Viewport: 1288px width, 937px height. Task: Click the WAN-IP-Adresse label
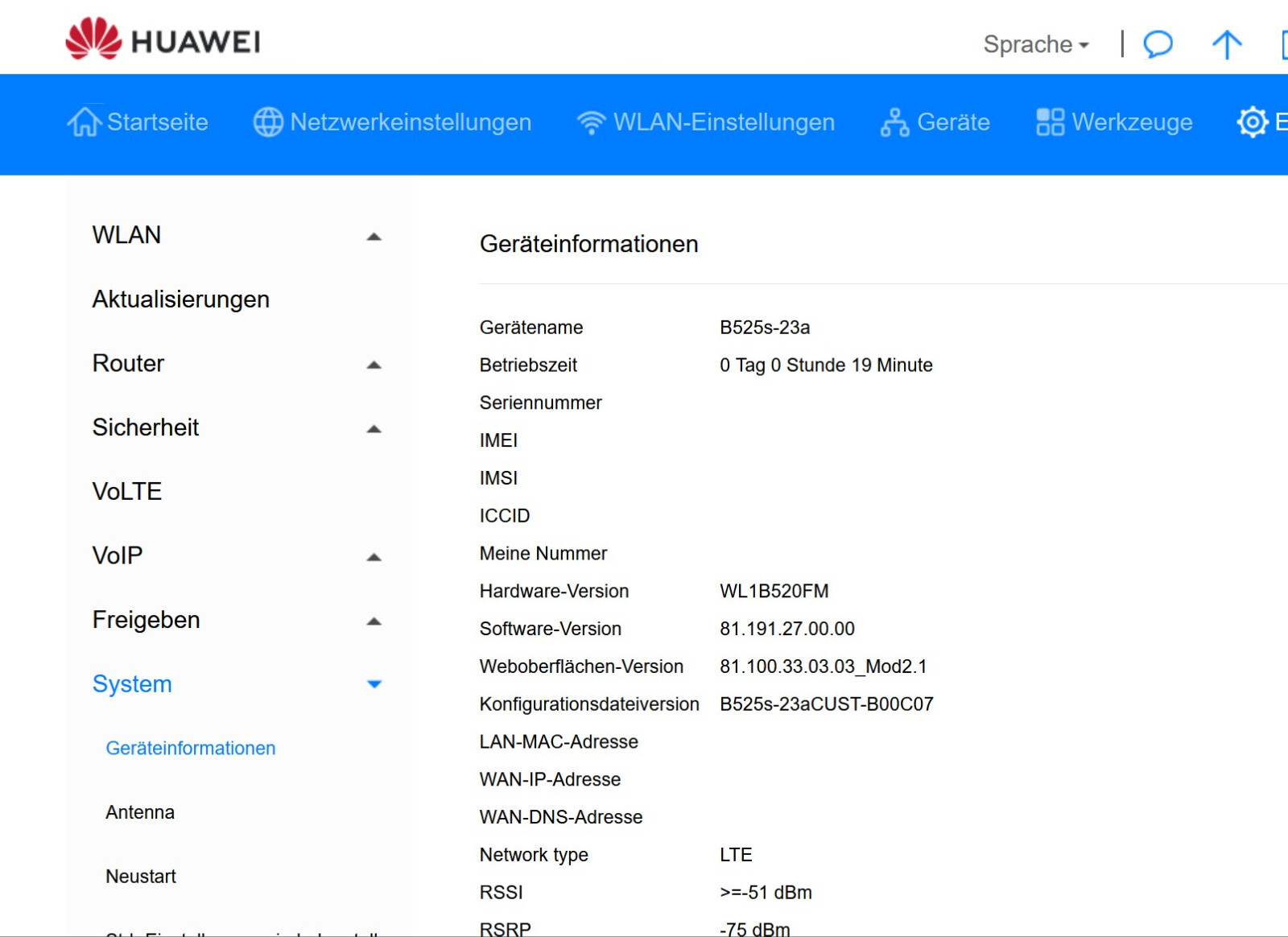coord(550,780)
